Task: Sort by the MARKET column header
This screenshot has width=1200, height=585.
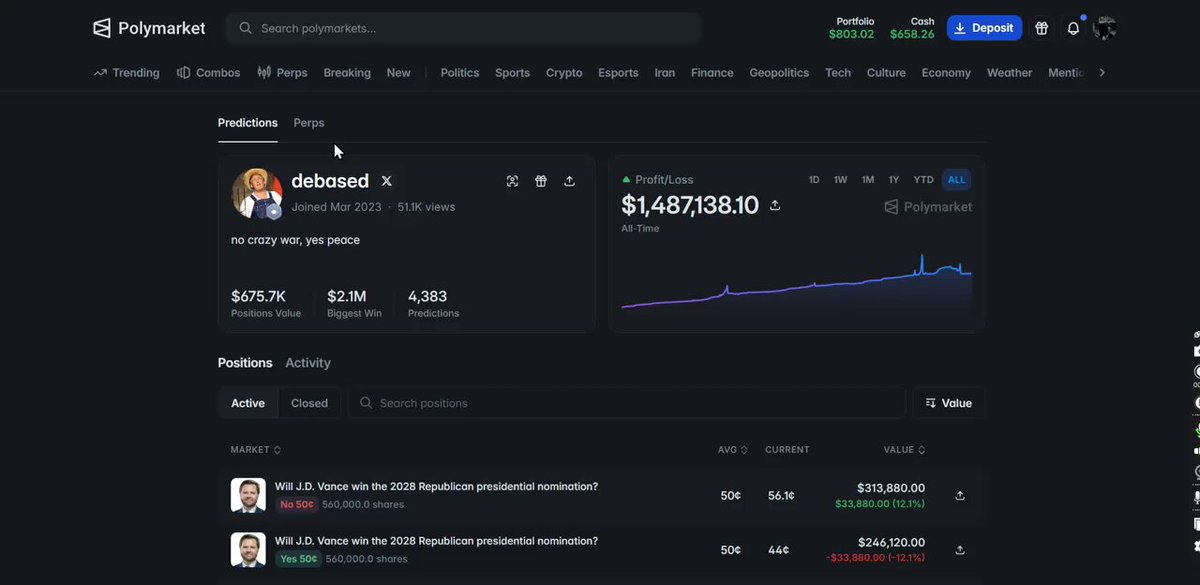Action: click(256, 450)
